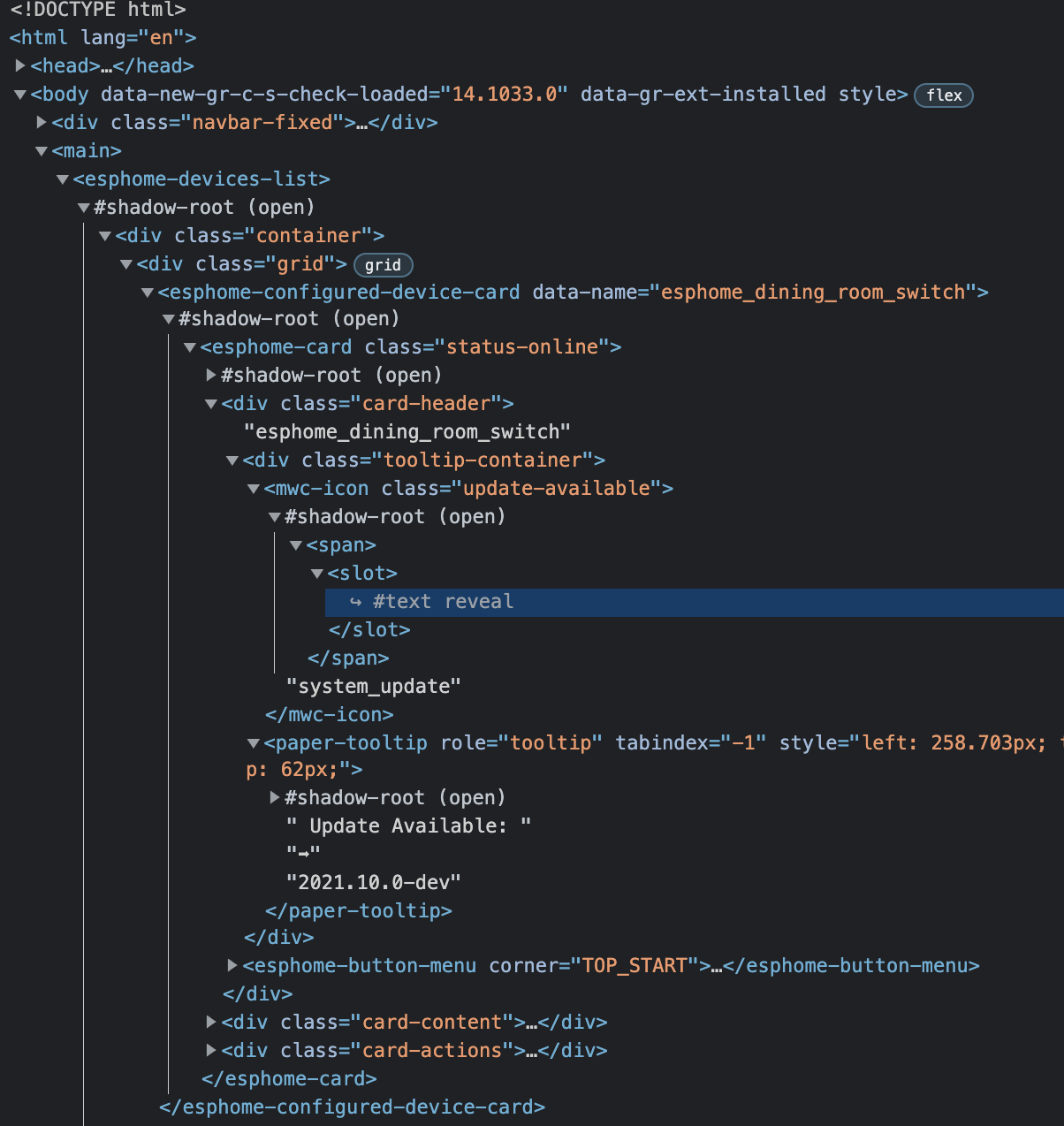Collapse the main element
The width and height of the screenshot is (1064, 1126).
click(x=41, y=151)
